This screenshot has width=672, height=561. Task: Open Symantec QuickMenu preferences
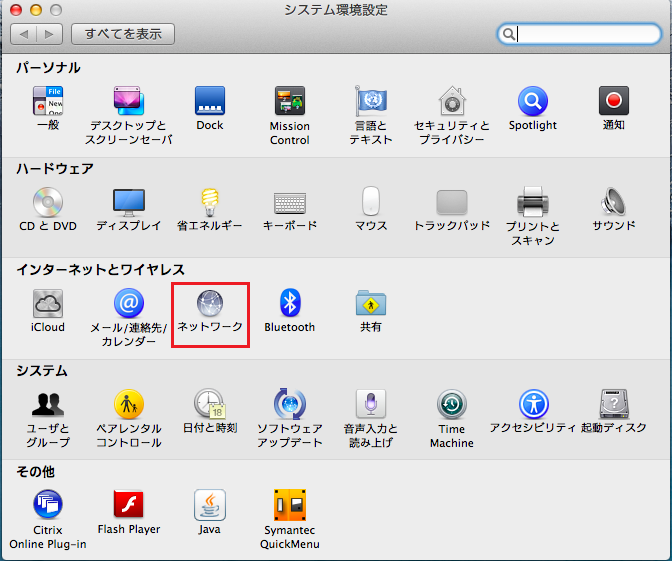[290, 505]
